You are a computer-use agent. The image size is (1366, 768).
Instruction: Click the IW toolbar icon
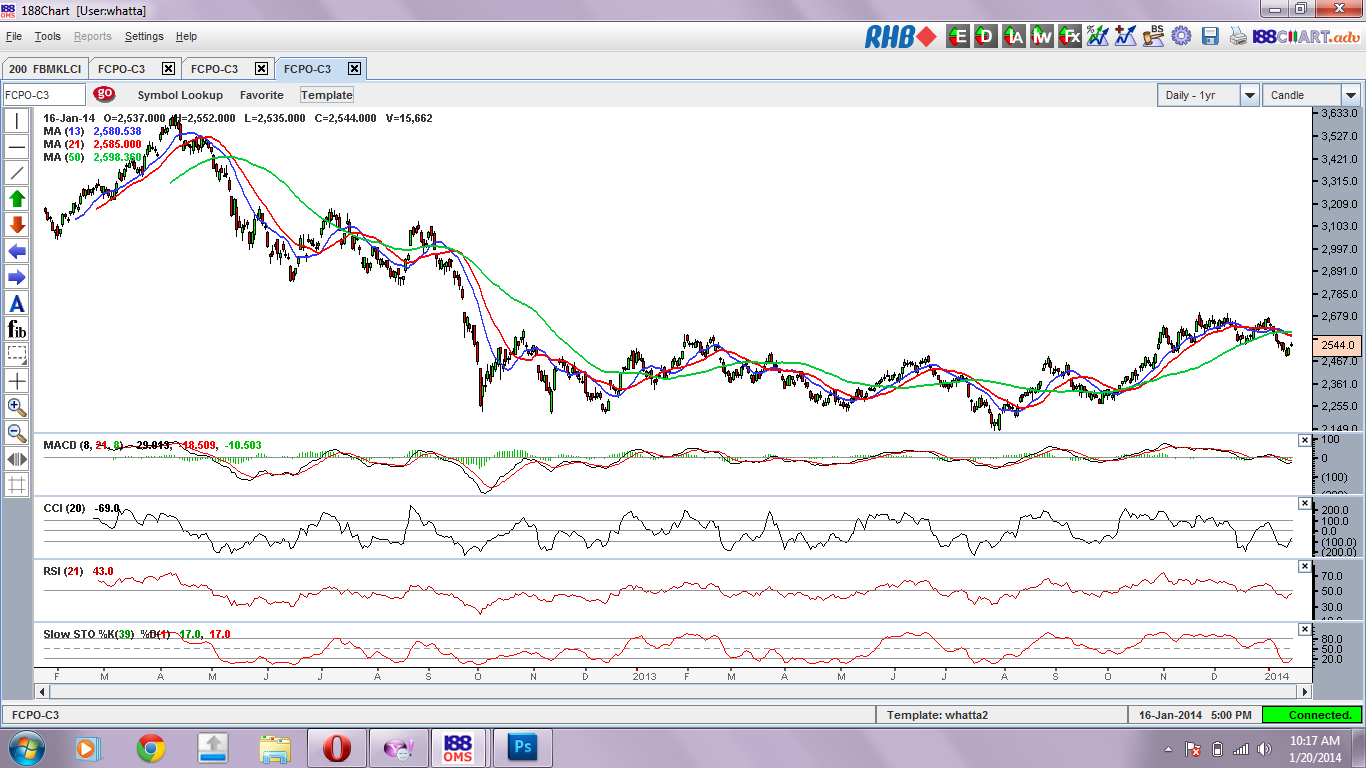click(1043, 37)
